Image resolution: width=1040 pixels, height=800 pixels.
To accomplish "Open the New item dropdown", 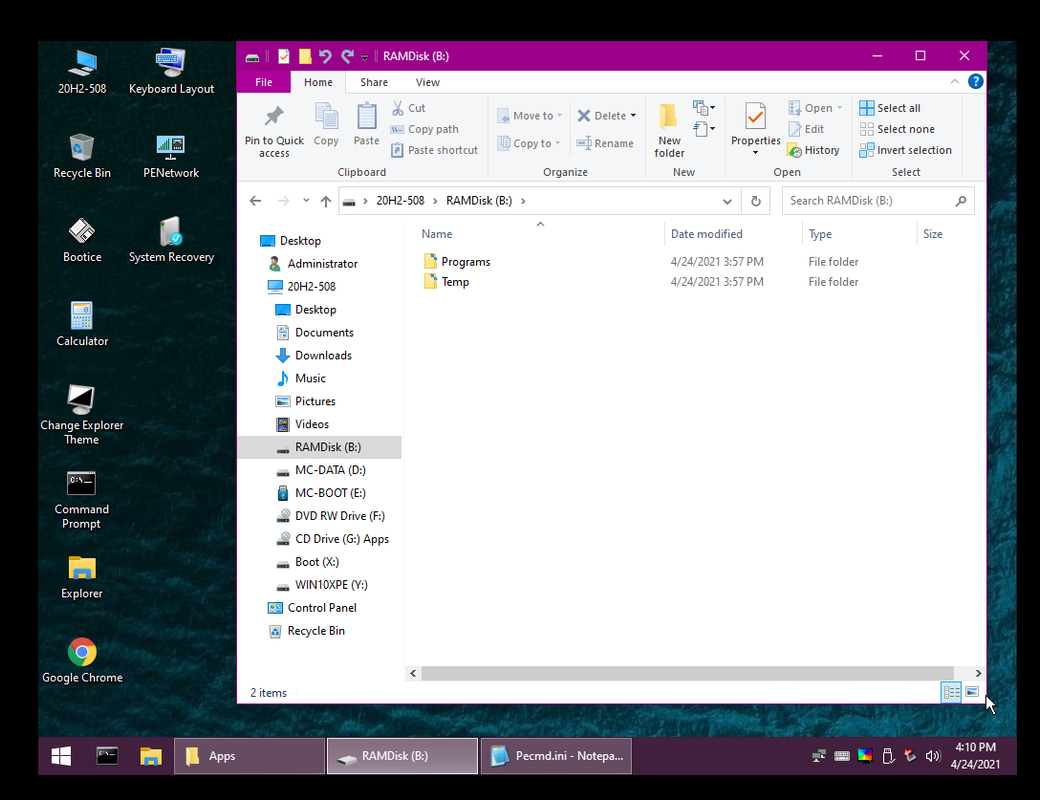I will (704, 107).
